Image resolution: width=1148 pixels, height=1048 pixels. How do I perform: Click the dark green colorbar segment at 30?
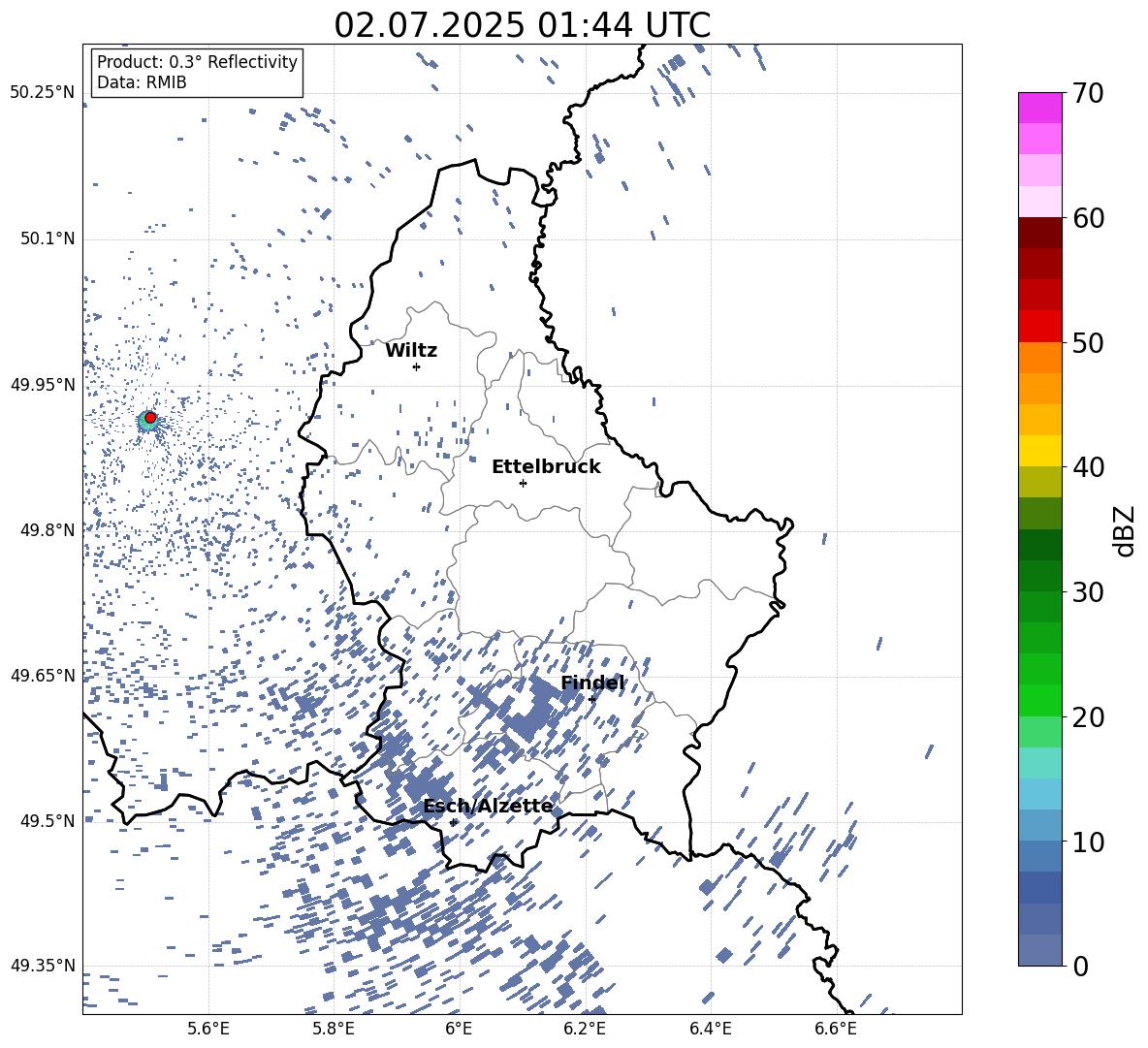click(1039, 576)
